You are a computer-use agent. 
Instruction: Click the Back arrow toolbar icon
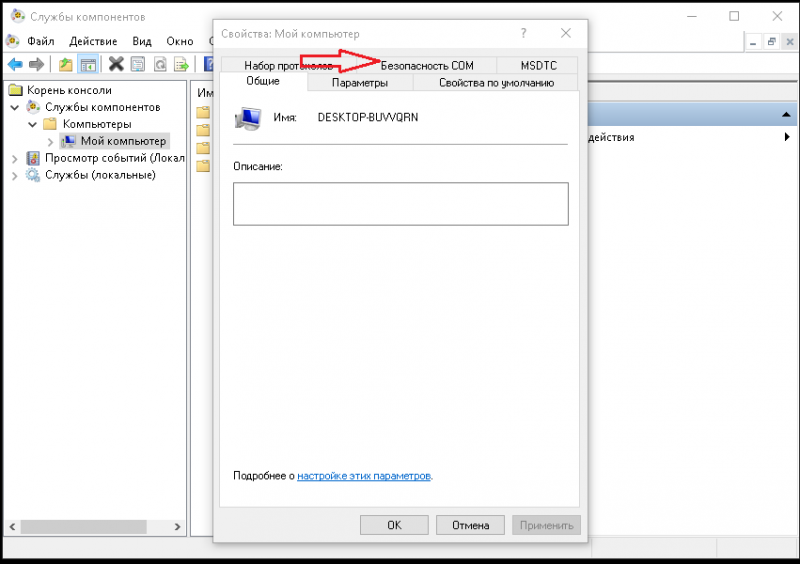click(x=15, y=64)
